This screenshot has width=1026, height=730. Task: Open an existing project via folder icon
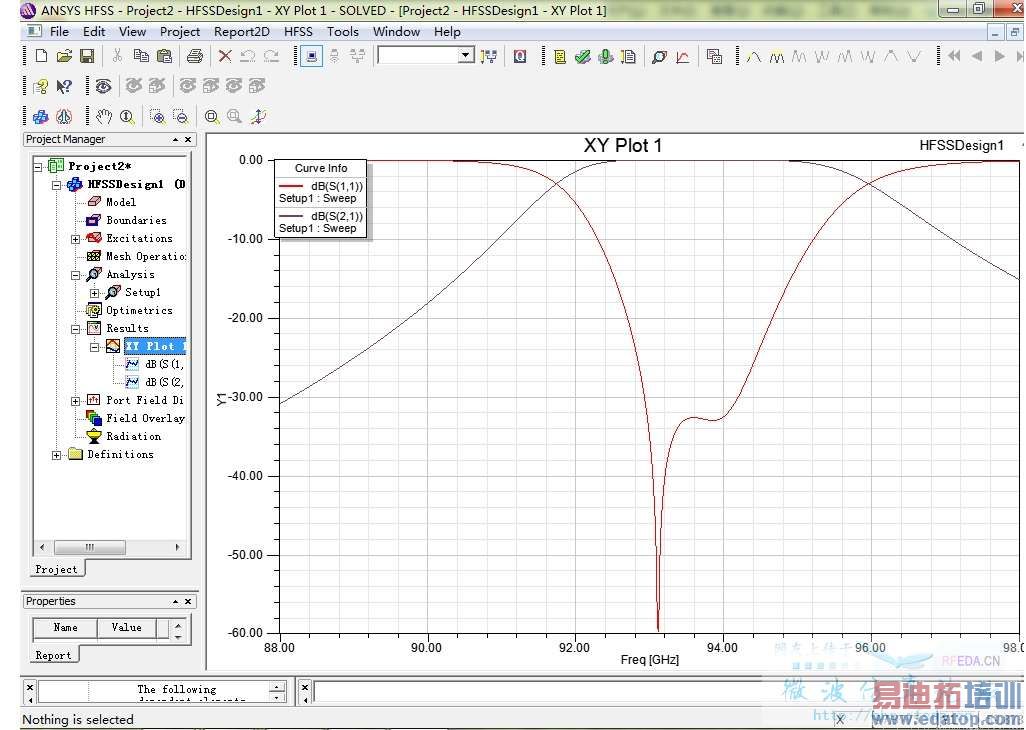click(64, 56)
